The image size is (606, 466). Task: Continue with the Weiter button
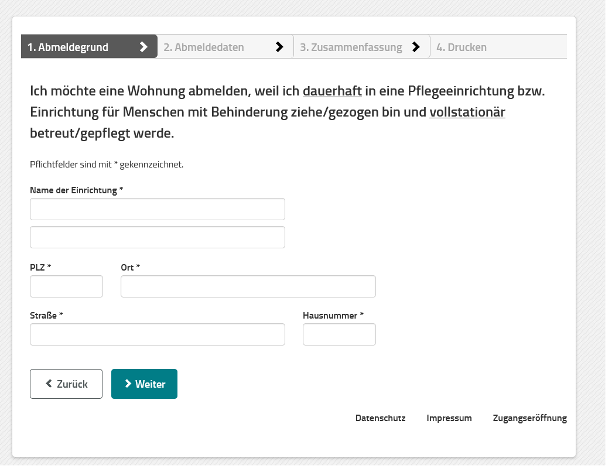click(x=144, y=384)
